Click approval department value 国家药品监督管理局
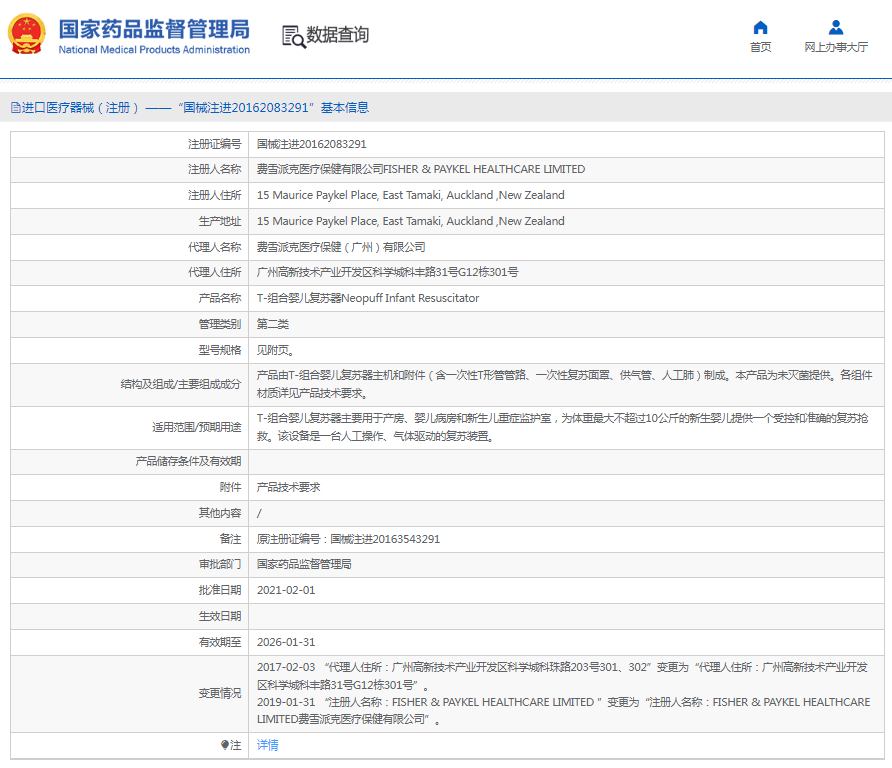 tap(304, 564)
